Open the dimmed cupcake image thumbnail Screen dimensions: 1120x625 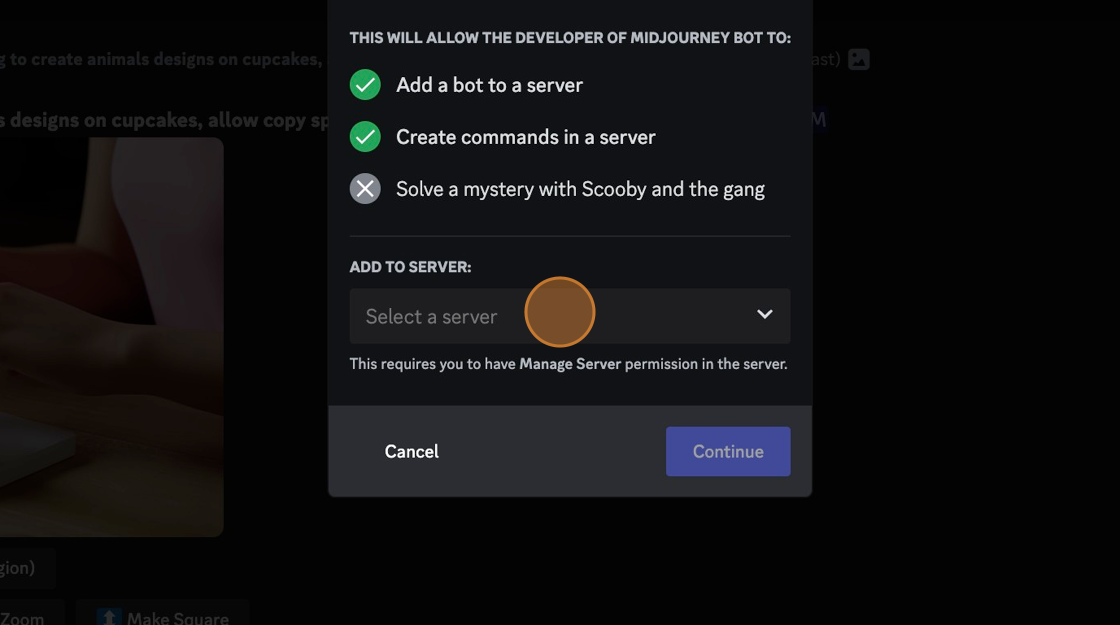point(111,337)
